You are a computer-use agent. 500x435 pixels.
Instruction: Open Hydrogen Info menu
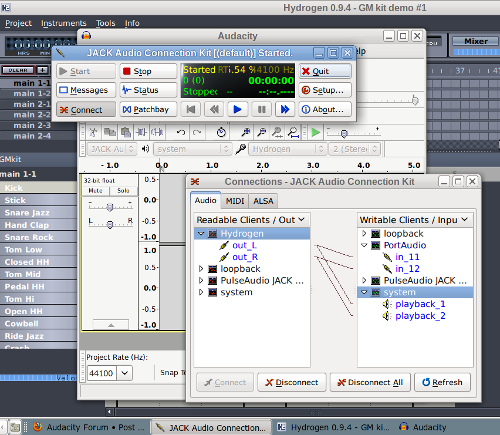click(132, 23)
